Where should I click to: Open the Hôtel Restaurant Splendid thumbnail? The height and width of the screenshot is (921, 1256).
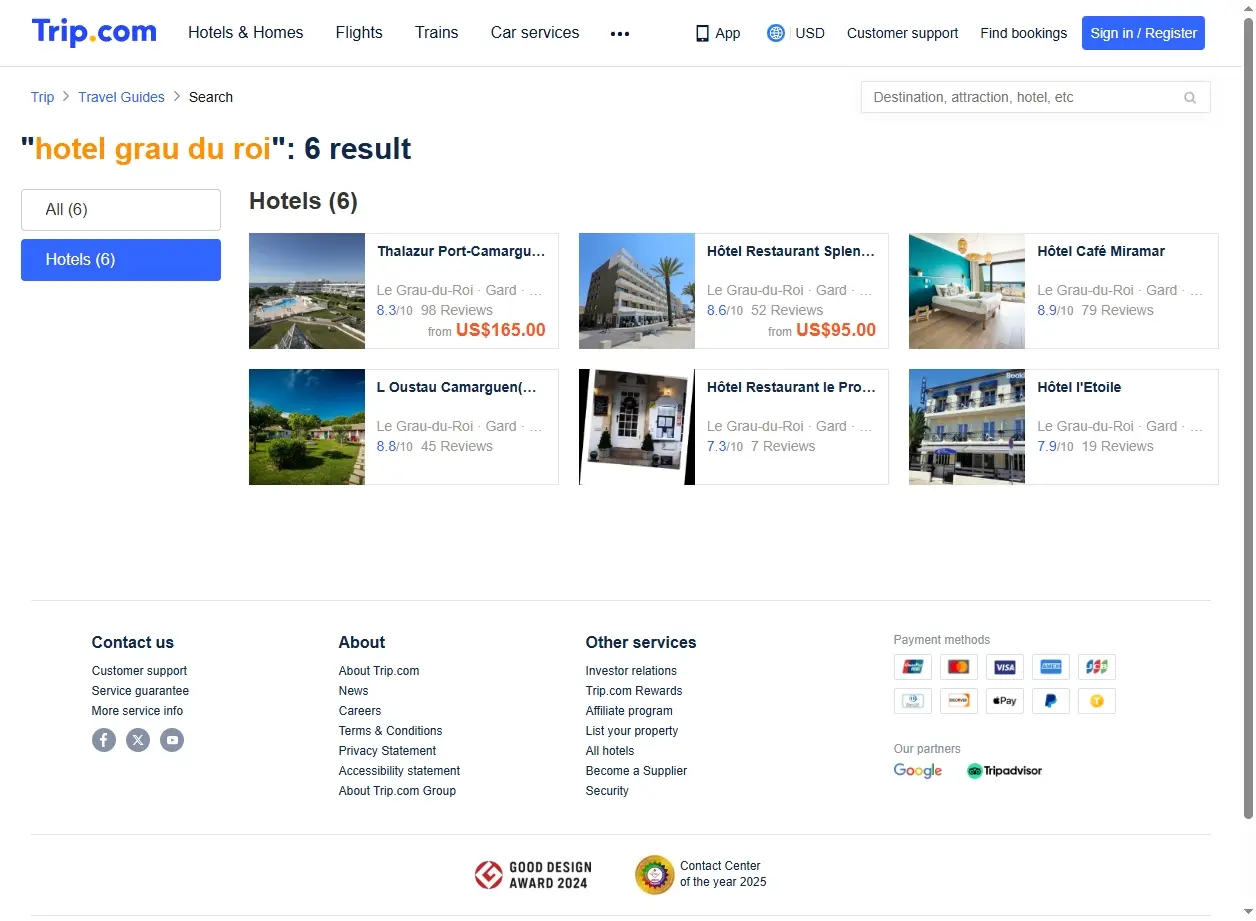click(637, 291)
